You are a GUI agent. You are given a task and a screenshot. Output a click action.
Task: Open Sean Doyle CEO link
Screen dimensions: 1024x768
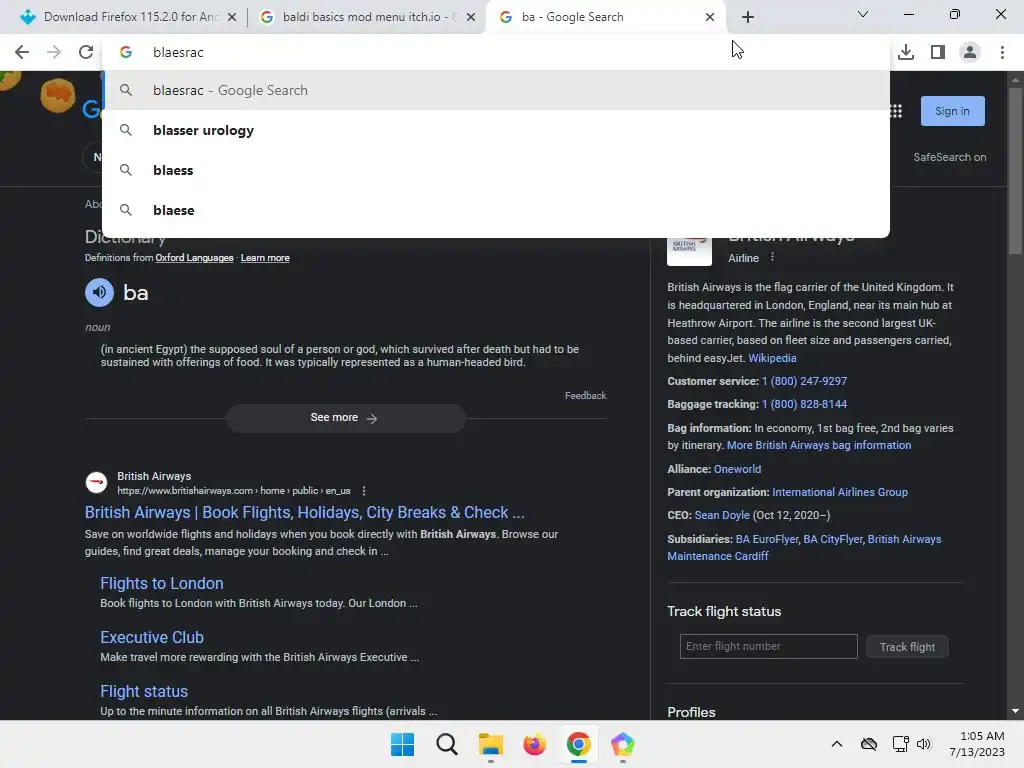coord(722,515)
